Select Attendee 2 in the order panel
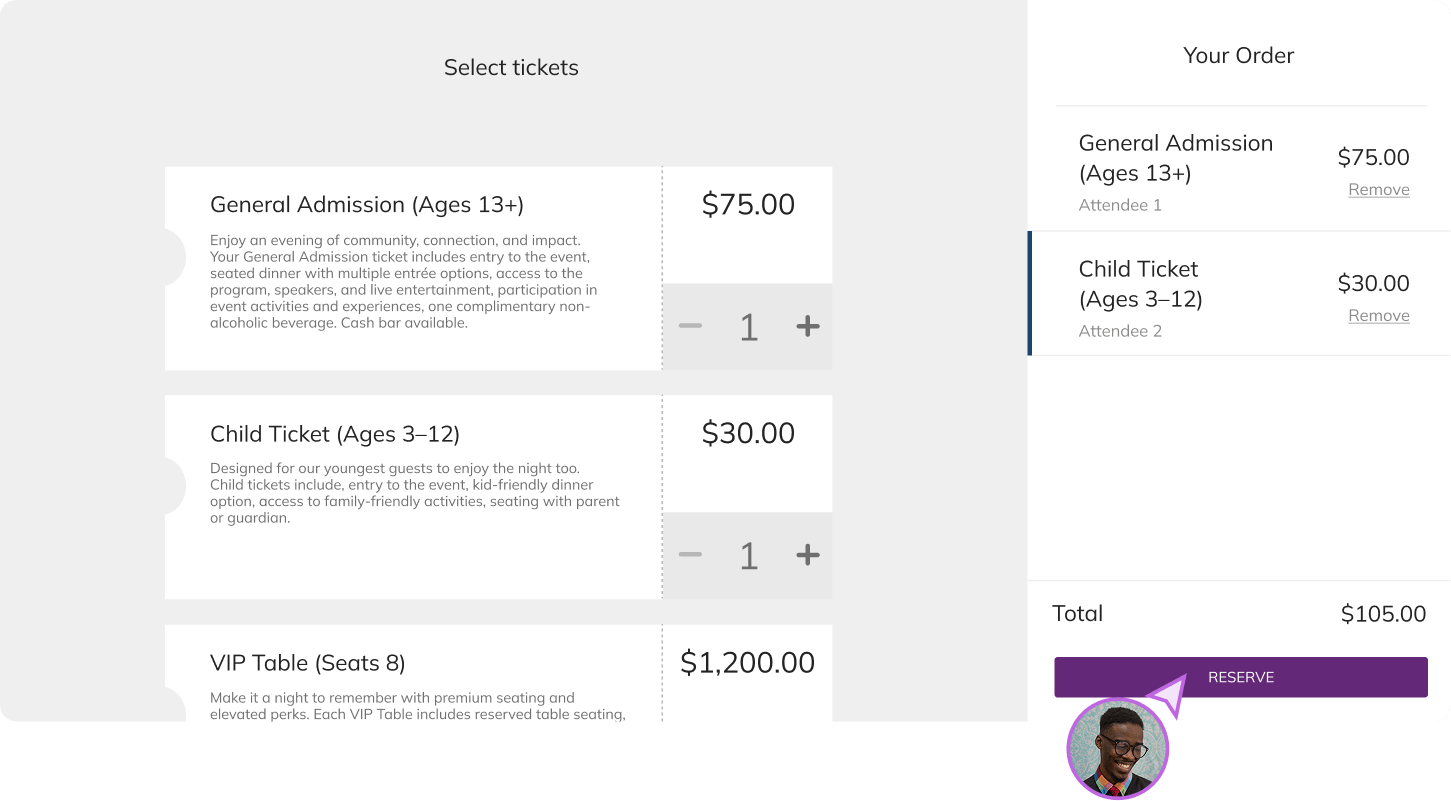This screenshot has height=801, width=1451. point(1120,330)
